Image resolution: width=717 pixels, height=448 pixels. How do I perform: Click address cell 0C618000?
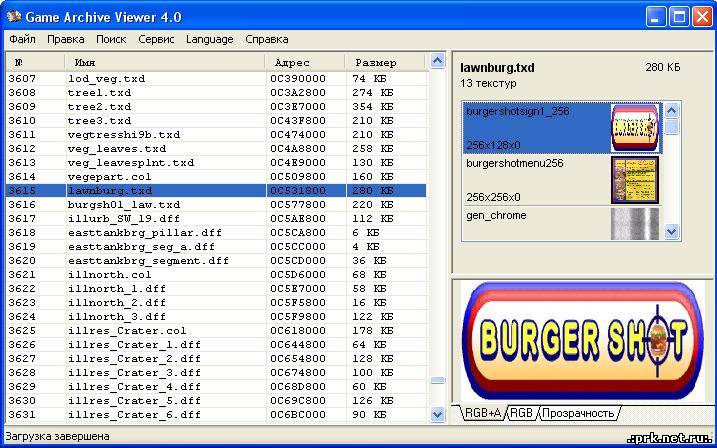[x=298, y=331]
